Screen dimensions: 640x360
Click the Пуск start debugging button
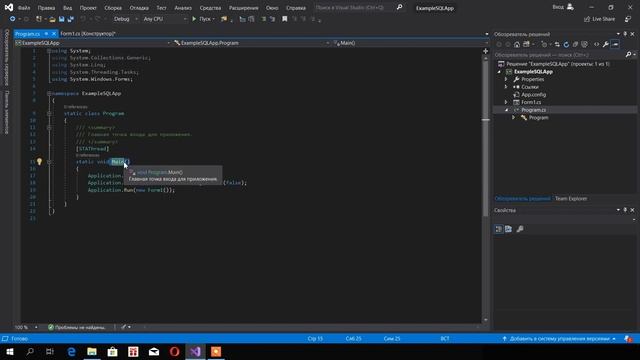point(203,19)
